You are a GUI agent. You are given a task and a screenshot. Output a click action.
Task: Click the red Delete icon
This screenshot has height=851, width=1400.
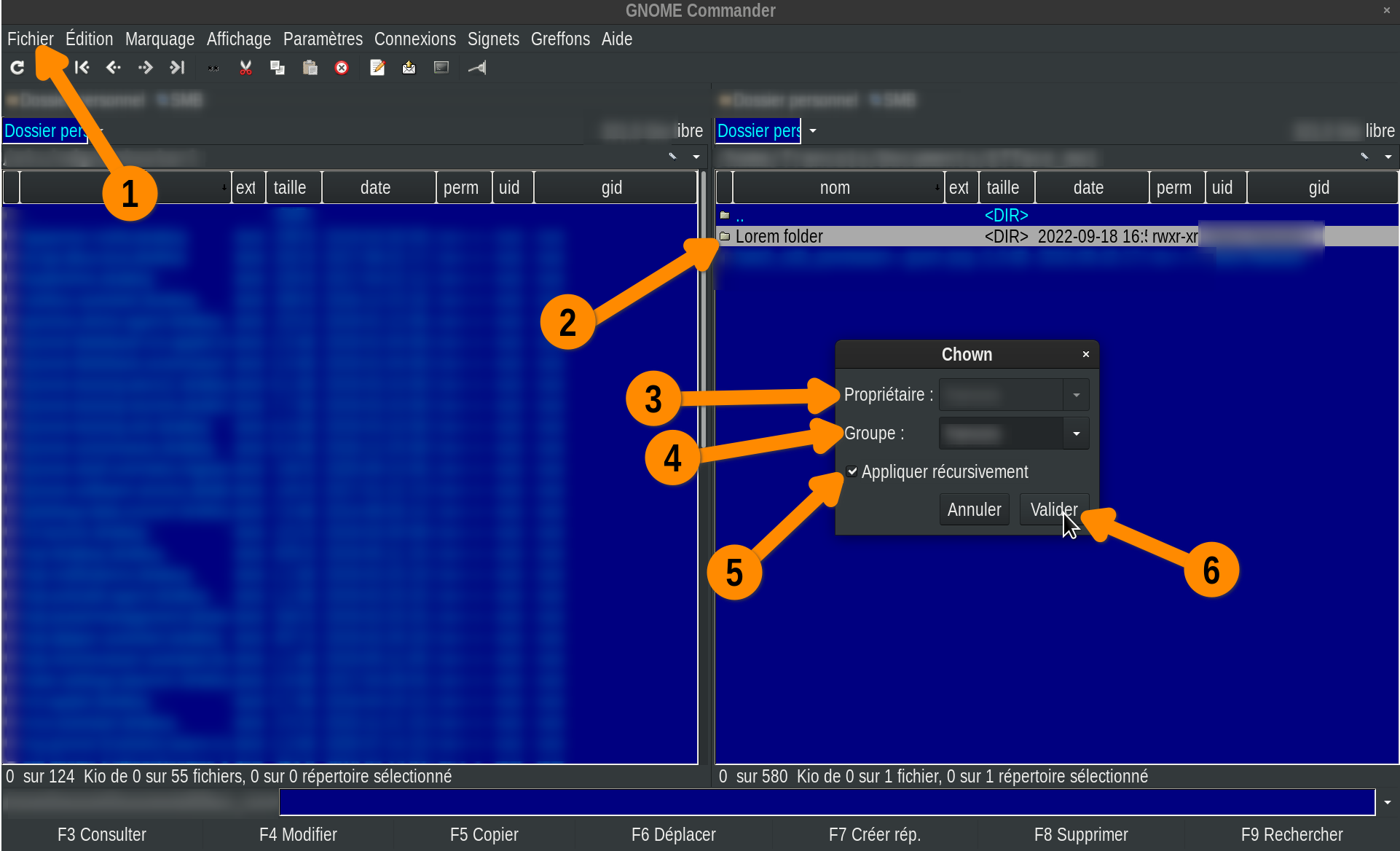point(342,68)
